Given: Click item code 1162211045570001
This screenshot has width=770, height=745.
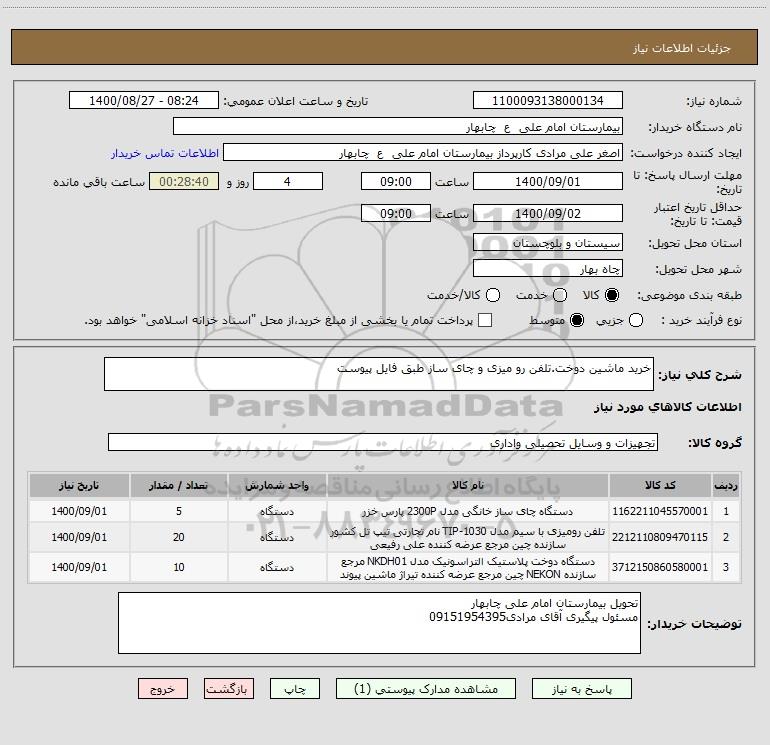Looking at the screenshot, I should point(660,511).
